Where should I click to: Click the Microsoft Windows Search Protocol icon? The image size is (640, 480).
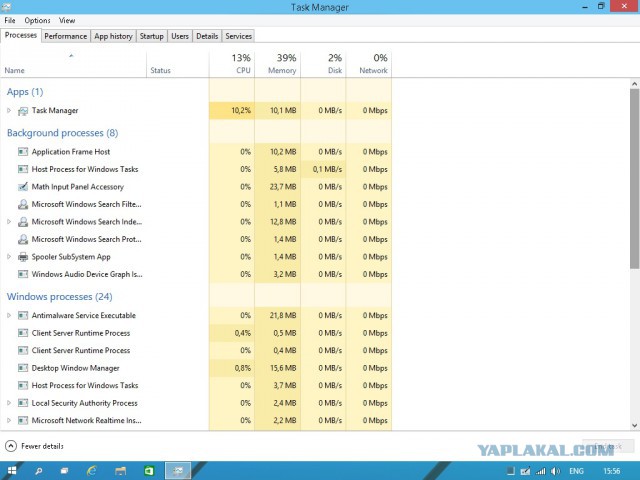pyautogui.click(x=23, y=240)
